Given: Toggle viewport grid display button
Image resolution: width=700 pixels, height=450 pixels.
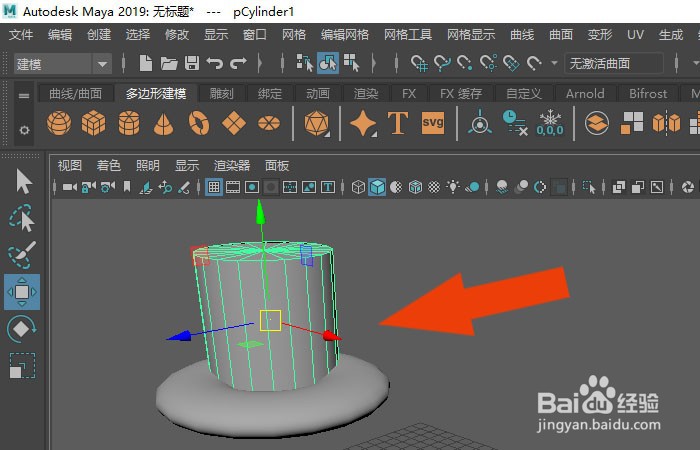Looking at the screenshot, I should pos(214,187).
